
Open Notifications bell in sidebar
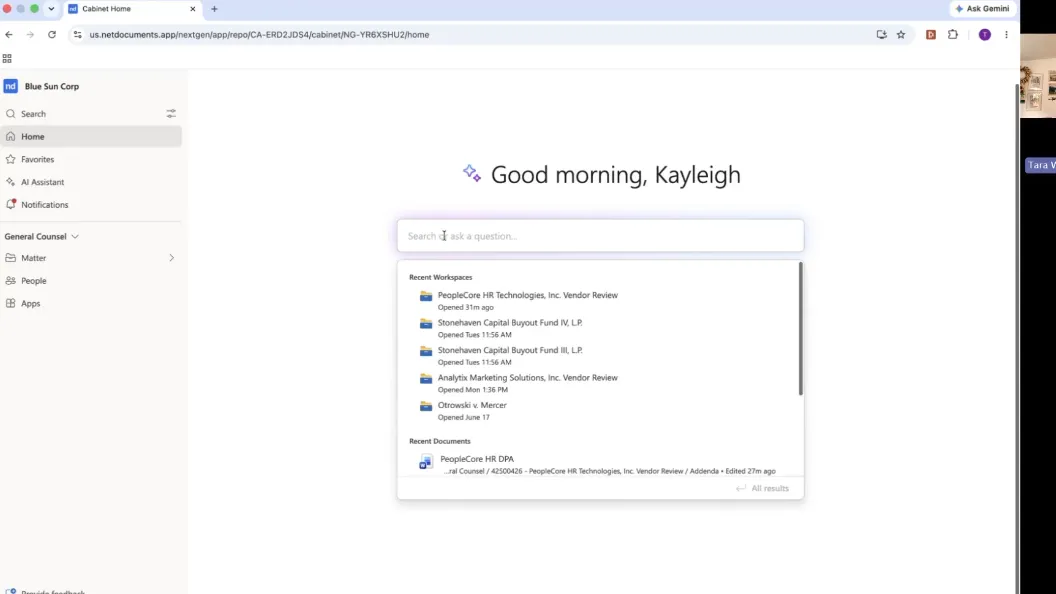[x=11, y=204]
